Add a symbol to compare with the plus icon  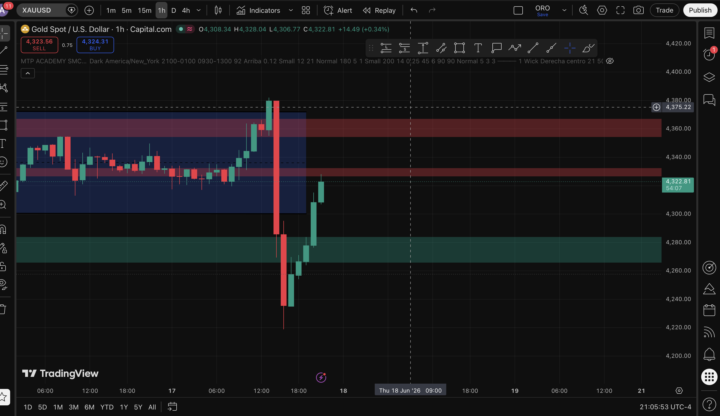(89, 10)
